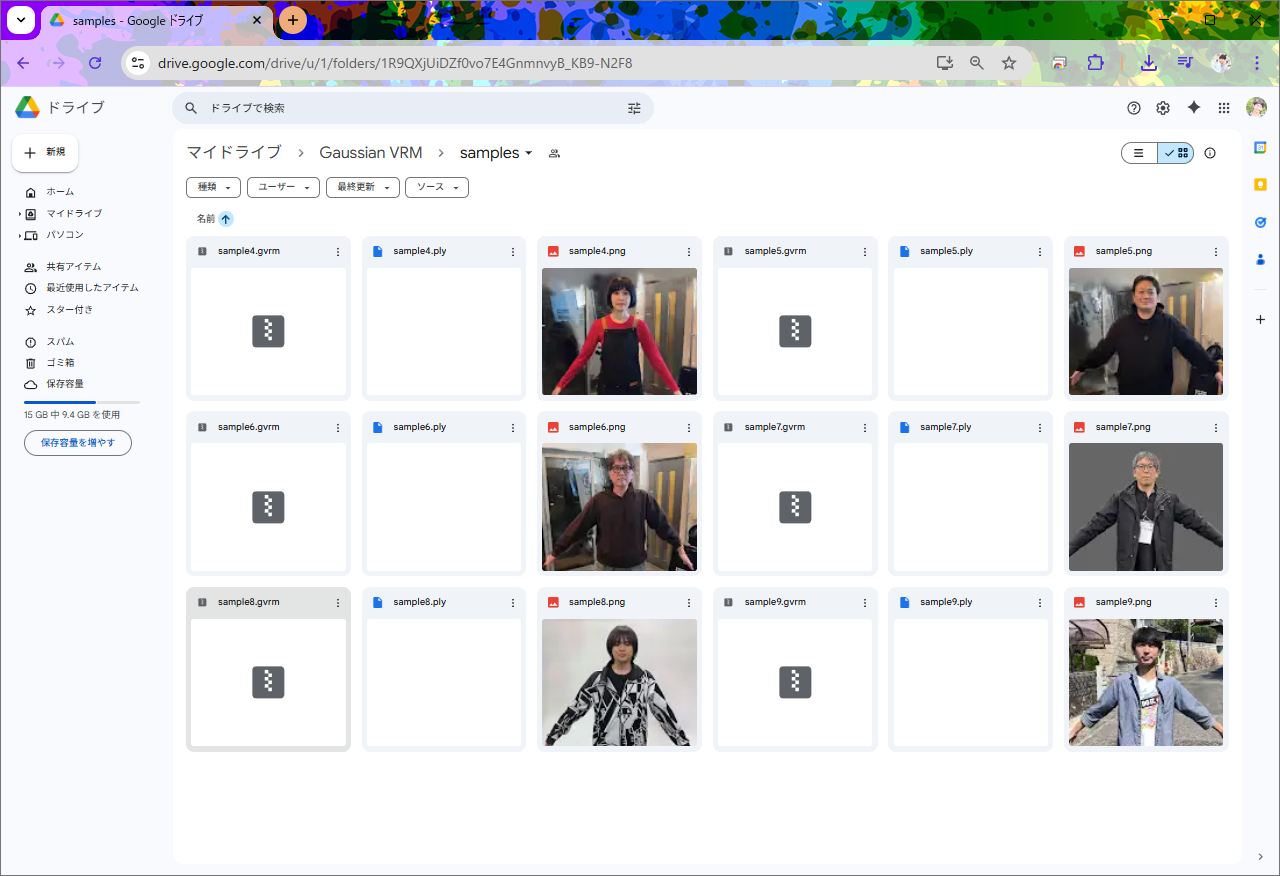
Task: Reload the page
Action: pos(95,63)
